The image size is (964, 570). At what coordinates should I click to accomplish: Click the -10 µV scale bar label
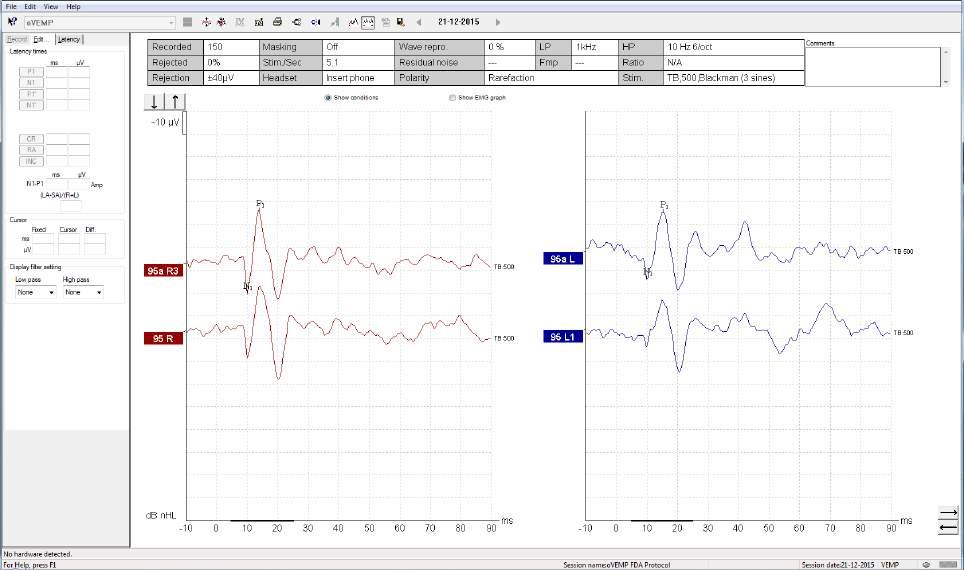coord(165,122)
